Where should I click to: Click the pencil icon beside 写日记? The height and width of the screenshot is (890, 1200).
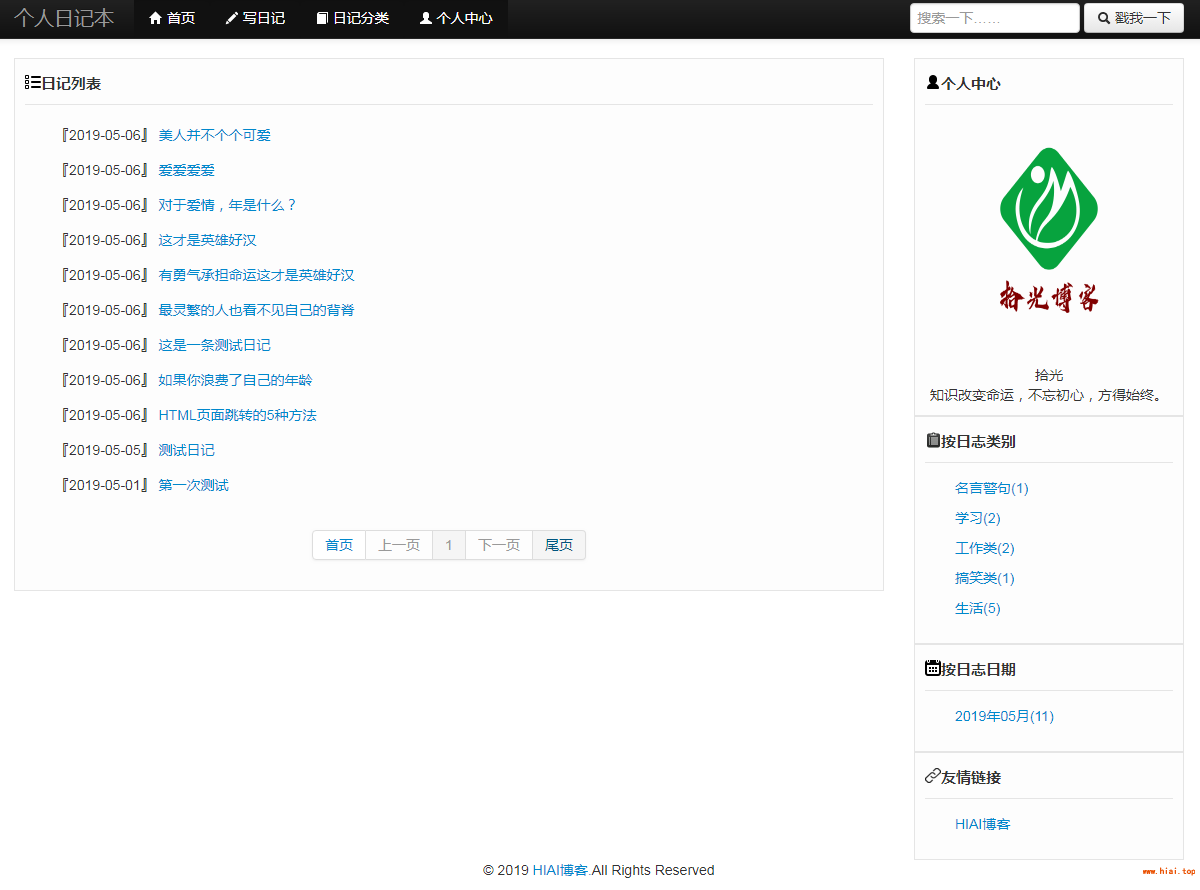(x=232, y=18)
